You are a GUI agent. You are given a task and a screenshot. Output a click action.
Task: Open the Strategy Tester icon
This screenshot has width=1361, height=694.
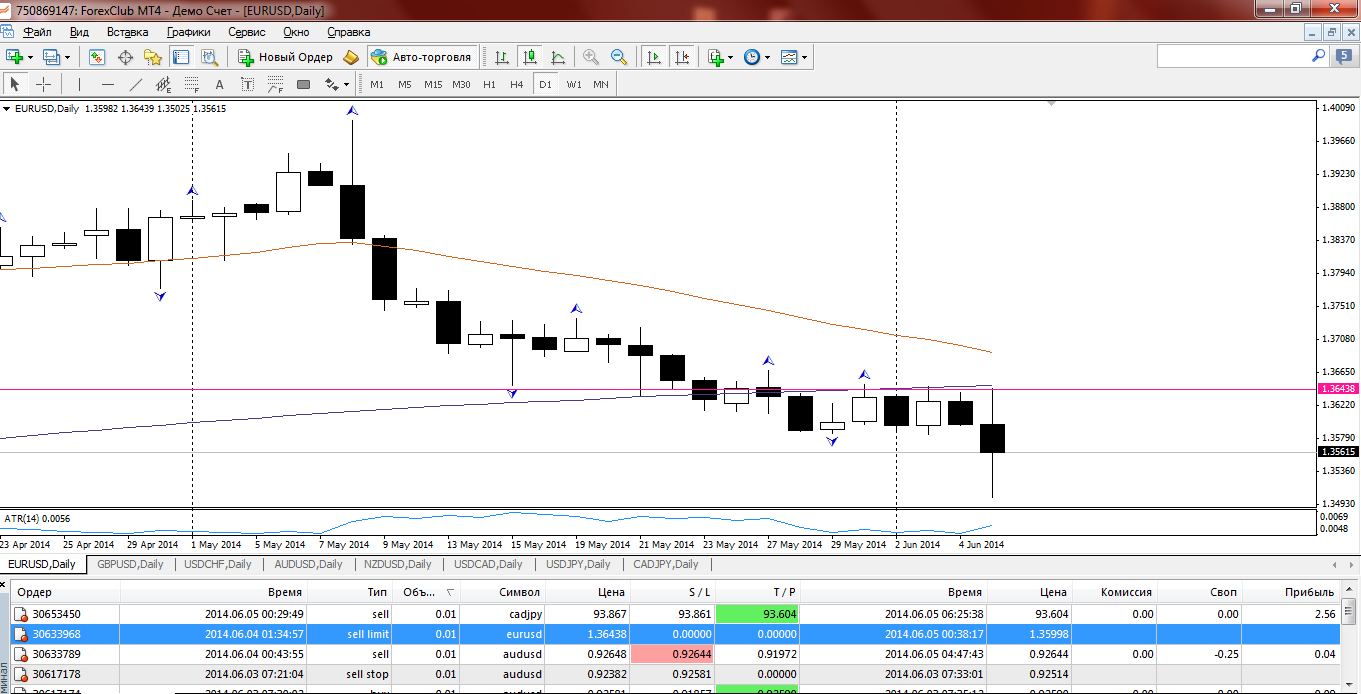coord(209,57)
